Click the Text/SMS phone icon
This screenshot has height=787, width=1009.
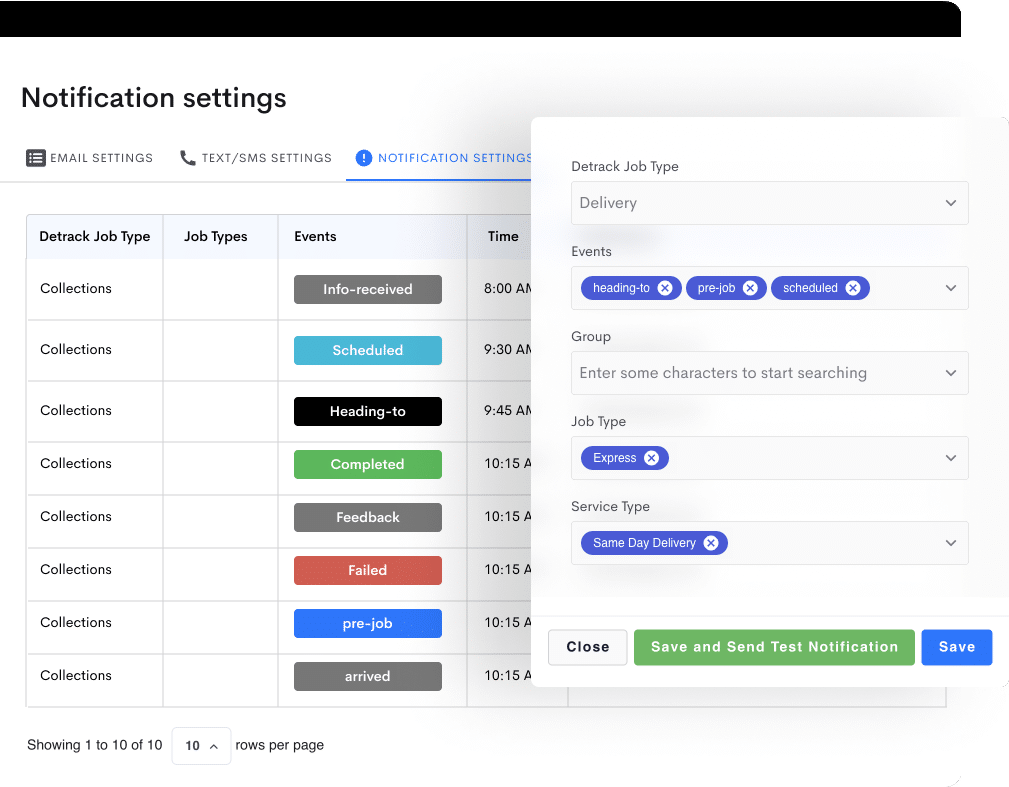tap(187, 158)
